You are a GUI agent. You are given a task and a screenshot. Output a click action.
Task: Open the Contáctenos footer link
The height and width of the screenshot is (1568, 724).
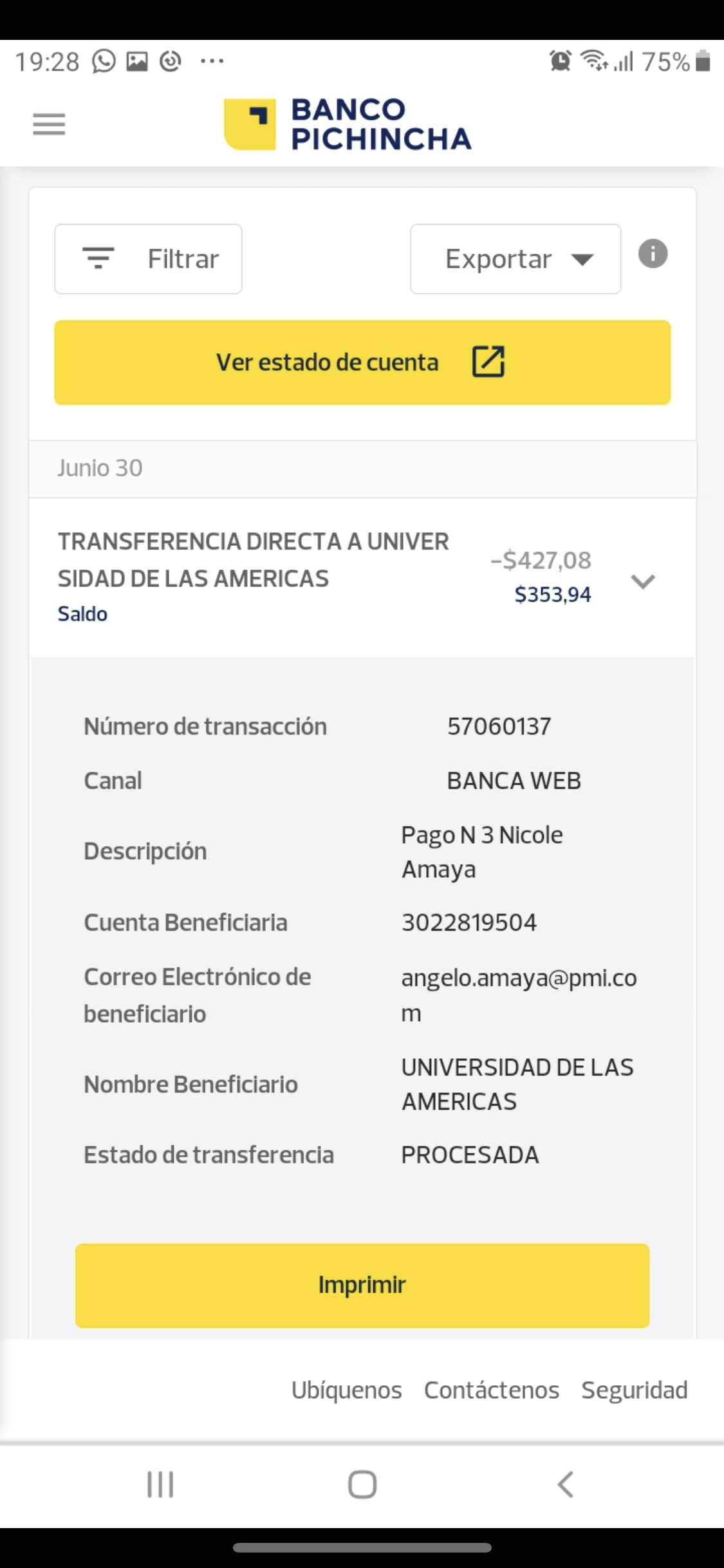click(x=491, y=1390)
